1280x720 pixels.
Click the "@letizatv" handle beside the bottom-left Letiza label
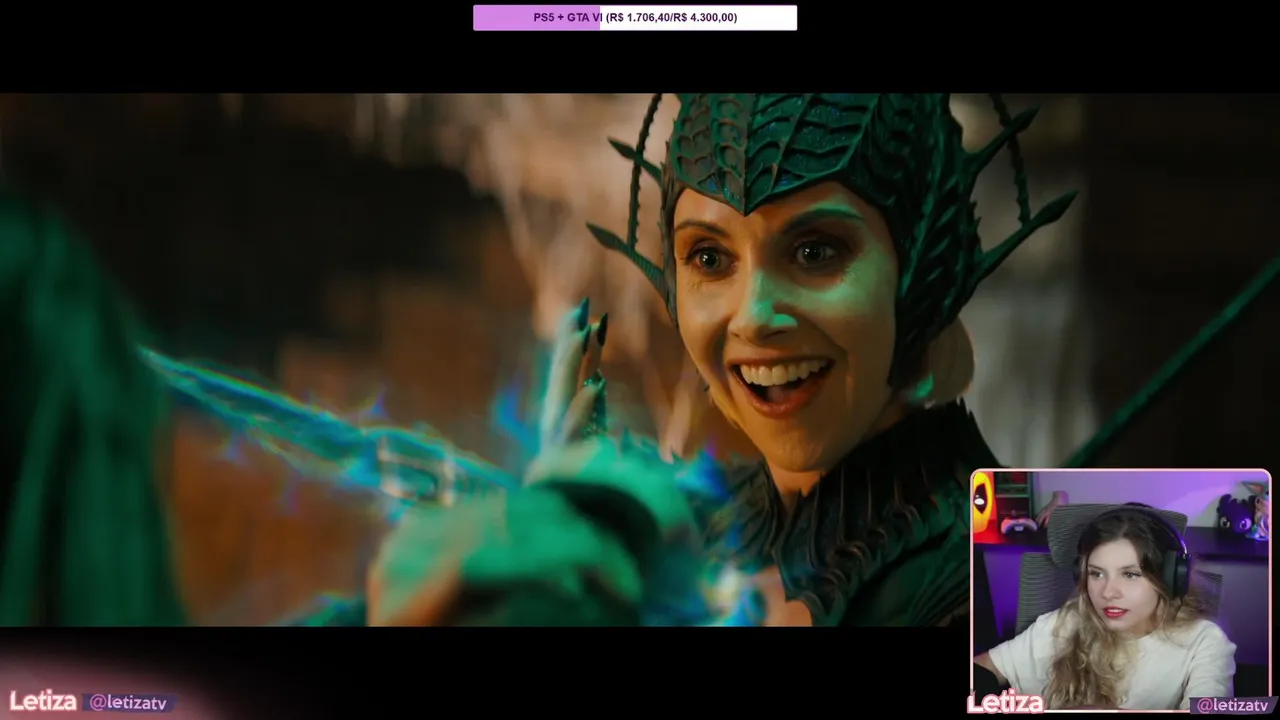pos(128,703)
